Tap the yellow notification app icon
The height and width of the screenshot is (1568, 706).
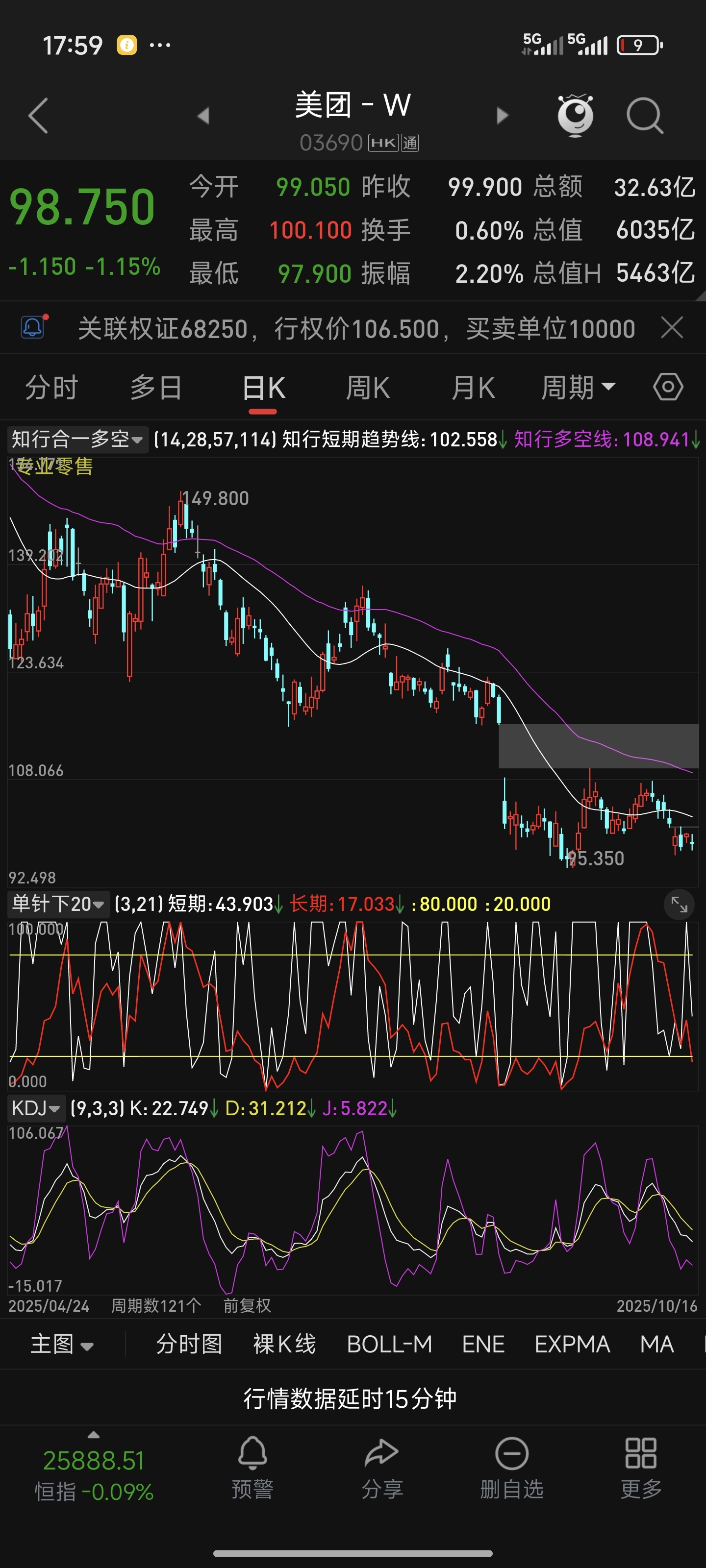[126, 45]
